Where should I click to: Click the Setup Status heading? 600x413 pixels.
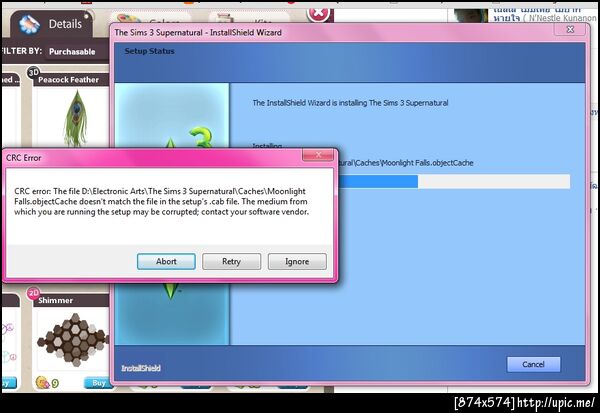tap(149, 51)
